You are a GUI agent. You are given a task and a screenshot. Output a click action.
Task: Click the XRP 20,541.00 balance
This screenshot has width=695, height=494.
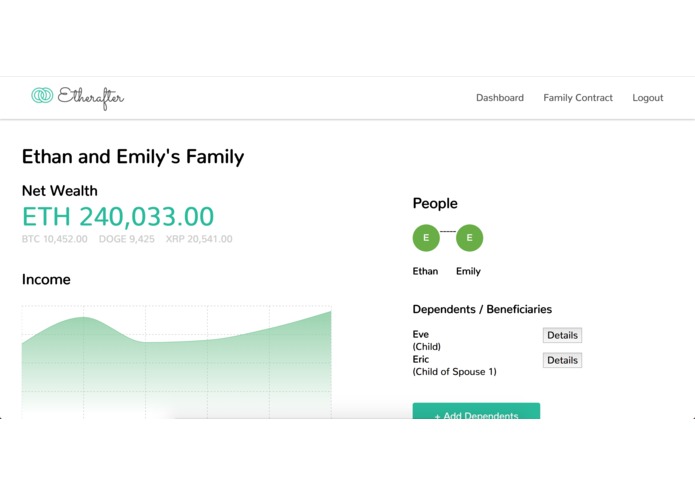pos(199,239)
